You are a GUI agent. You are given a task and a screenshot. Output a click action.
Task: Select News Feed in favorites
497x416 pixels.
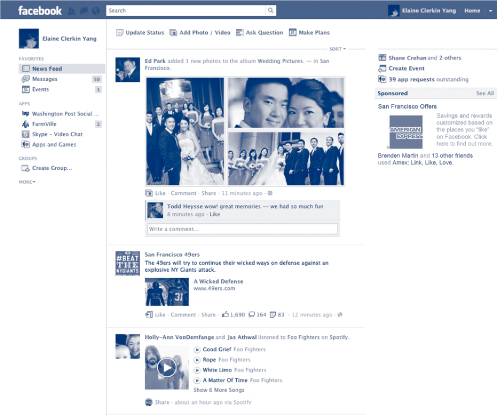tap(62, 69)
